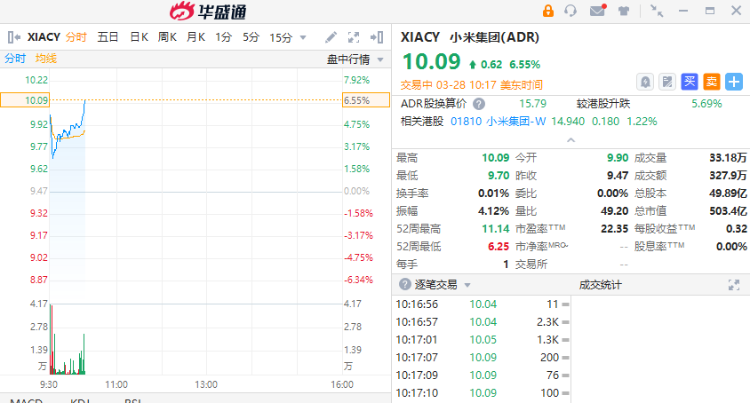
Task: Show help for ADR股换算价
Action: coord(479,104)
